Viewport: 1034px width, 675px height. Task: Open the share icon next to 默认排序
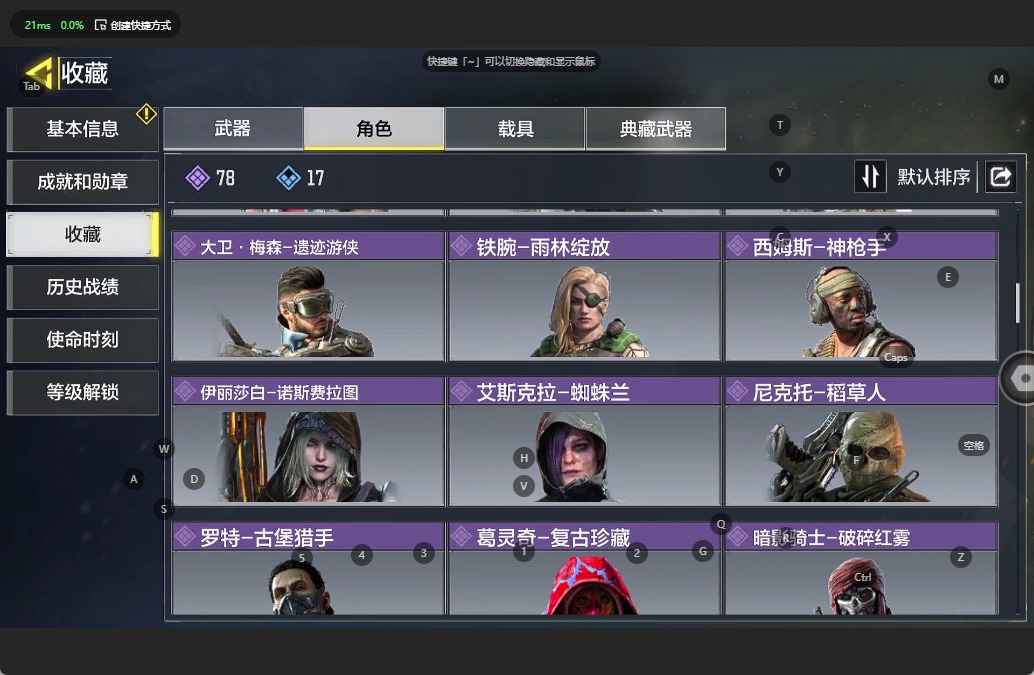1000,177
